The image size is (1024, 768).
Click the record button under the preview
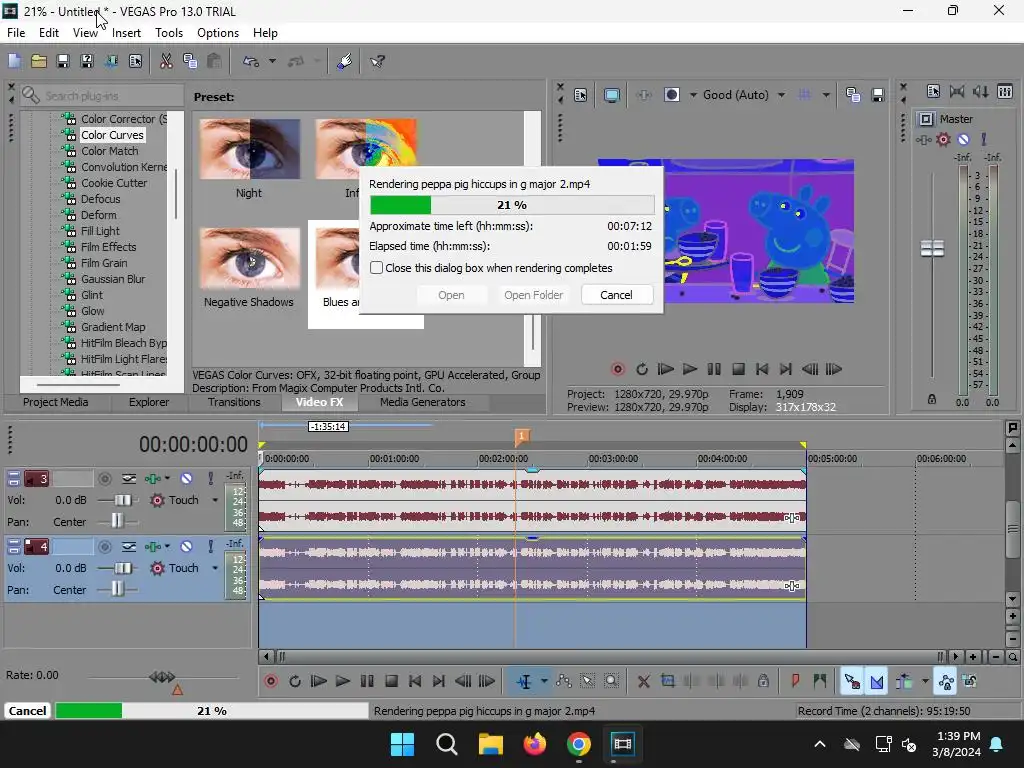[618, 369]
